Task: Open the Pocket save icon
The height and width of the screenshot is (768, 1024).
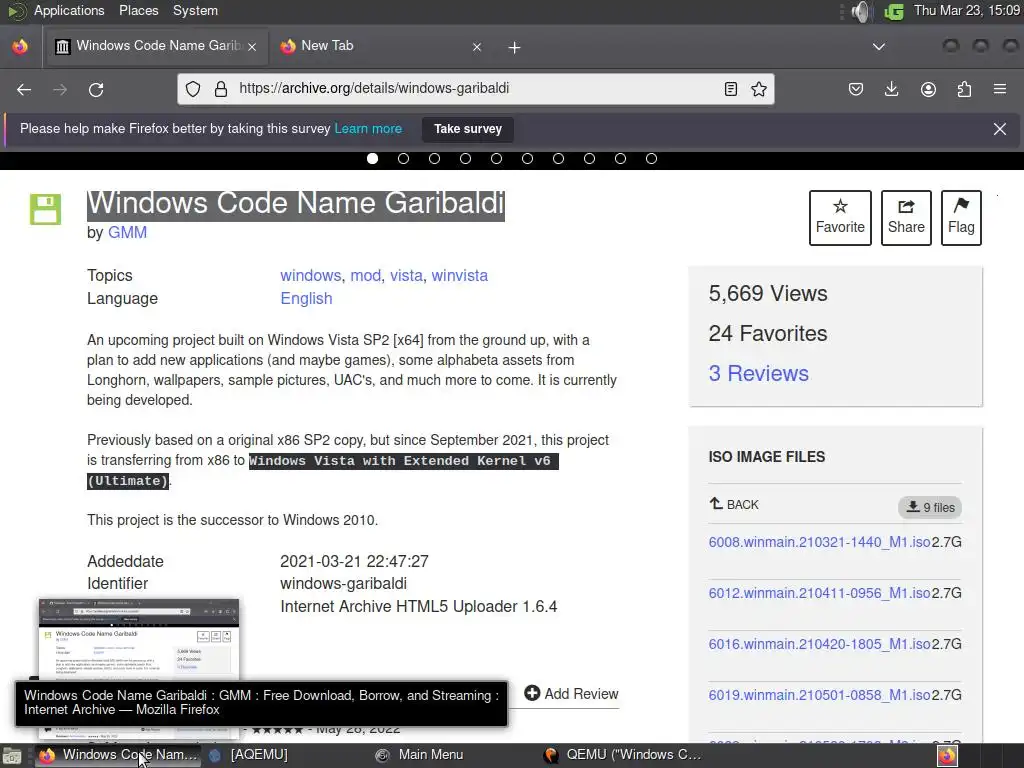Action: 856,89
